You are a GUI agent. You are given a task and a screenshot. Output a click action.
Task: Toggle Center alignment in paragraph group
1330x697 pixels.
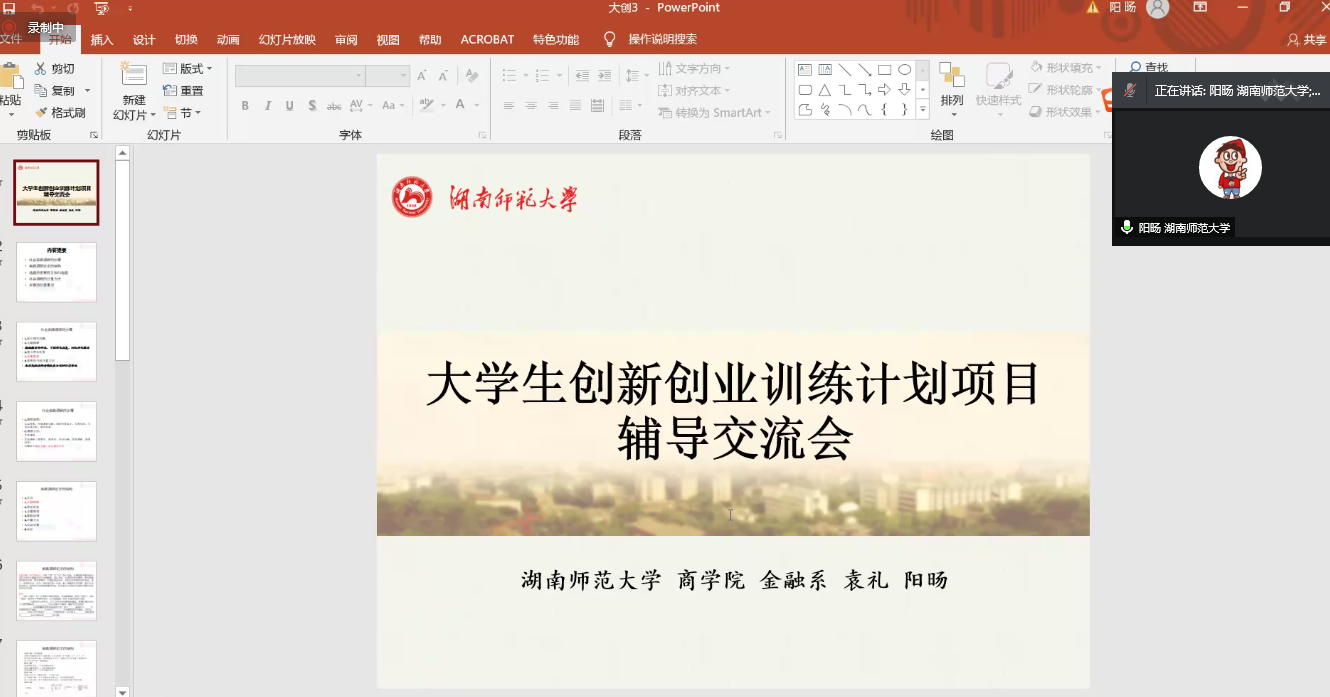point(531,105)
